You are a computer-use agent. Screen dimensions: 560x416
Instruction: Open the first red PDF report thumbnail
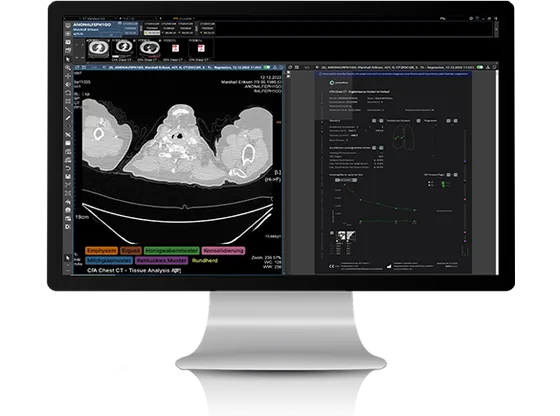coord(175,48)
